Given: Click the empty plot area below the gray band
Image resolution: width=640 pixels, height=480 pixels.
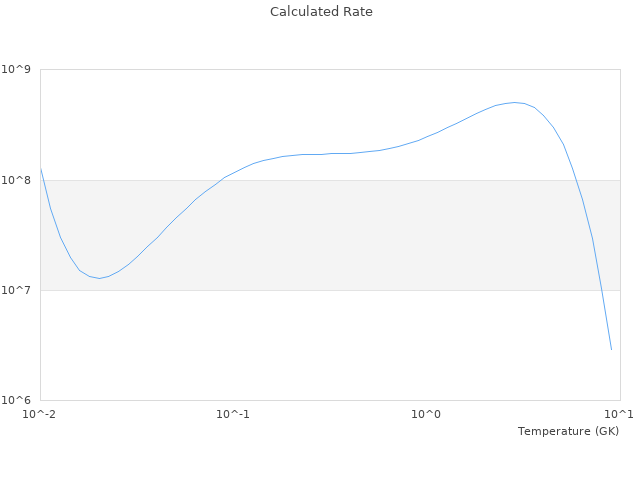Looking at the screenshot, I should [330, 345].
